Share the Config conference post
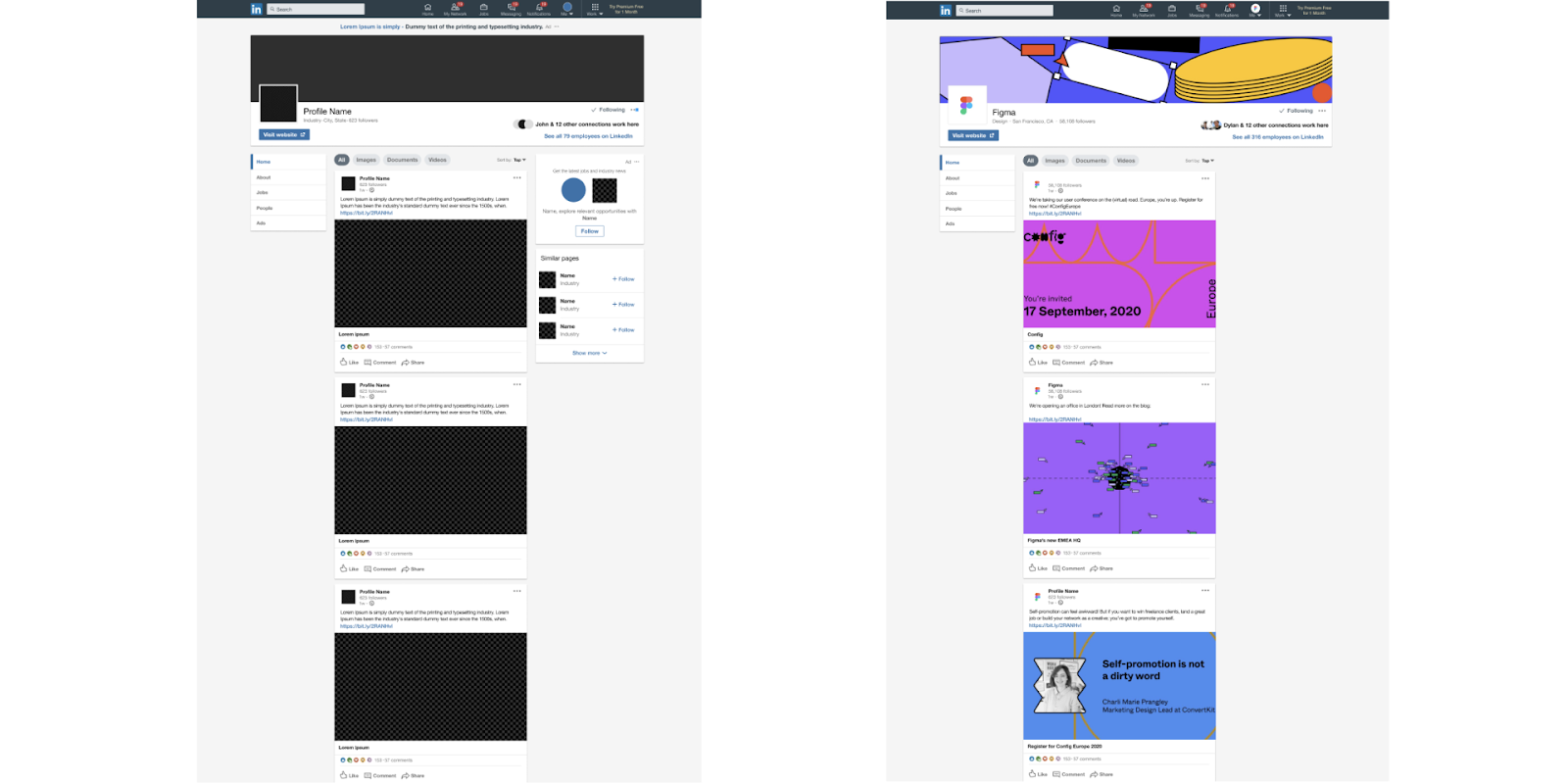 (x=1102, y=363)
